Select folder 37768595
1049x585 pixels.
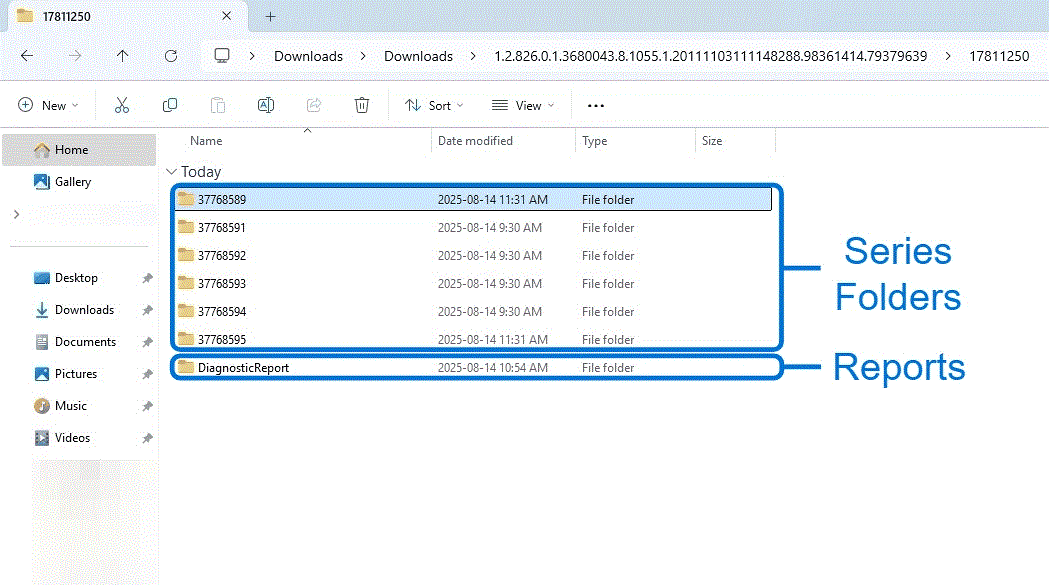tap(473, 339)
